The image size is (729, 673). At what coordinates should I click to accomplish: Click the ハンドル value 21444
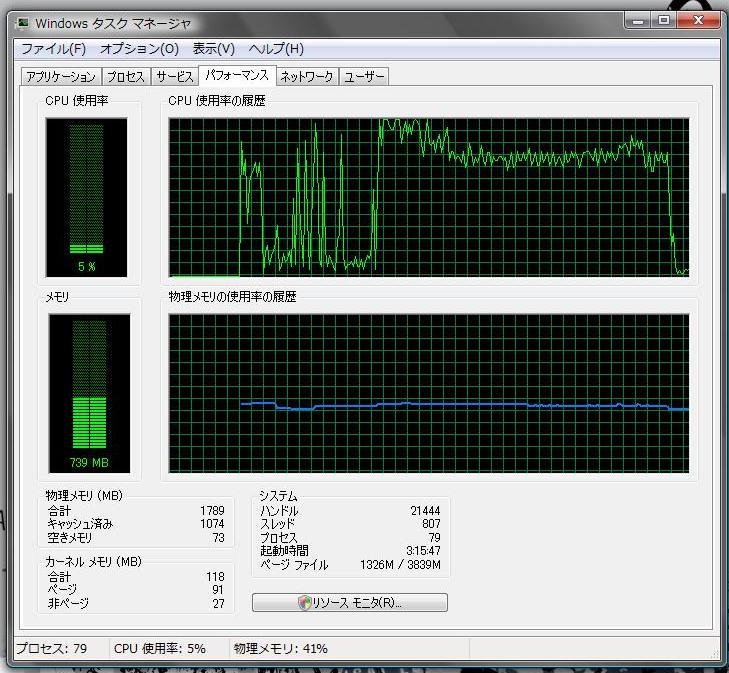click(425, 510)
